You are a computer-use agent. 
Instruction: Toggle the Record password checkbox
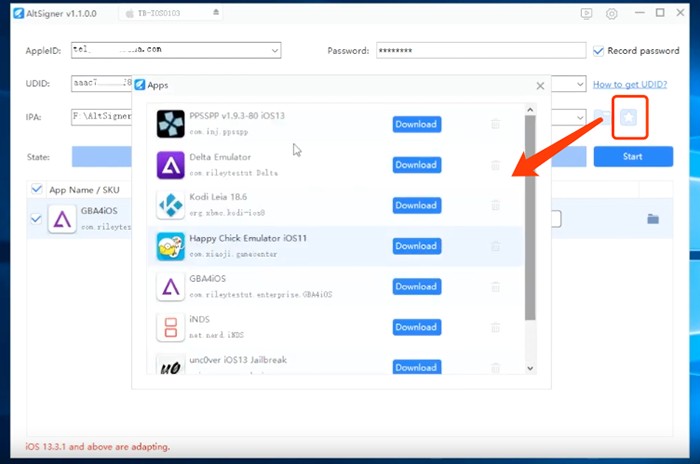598,50
